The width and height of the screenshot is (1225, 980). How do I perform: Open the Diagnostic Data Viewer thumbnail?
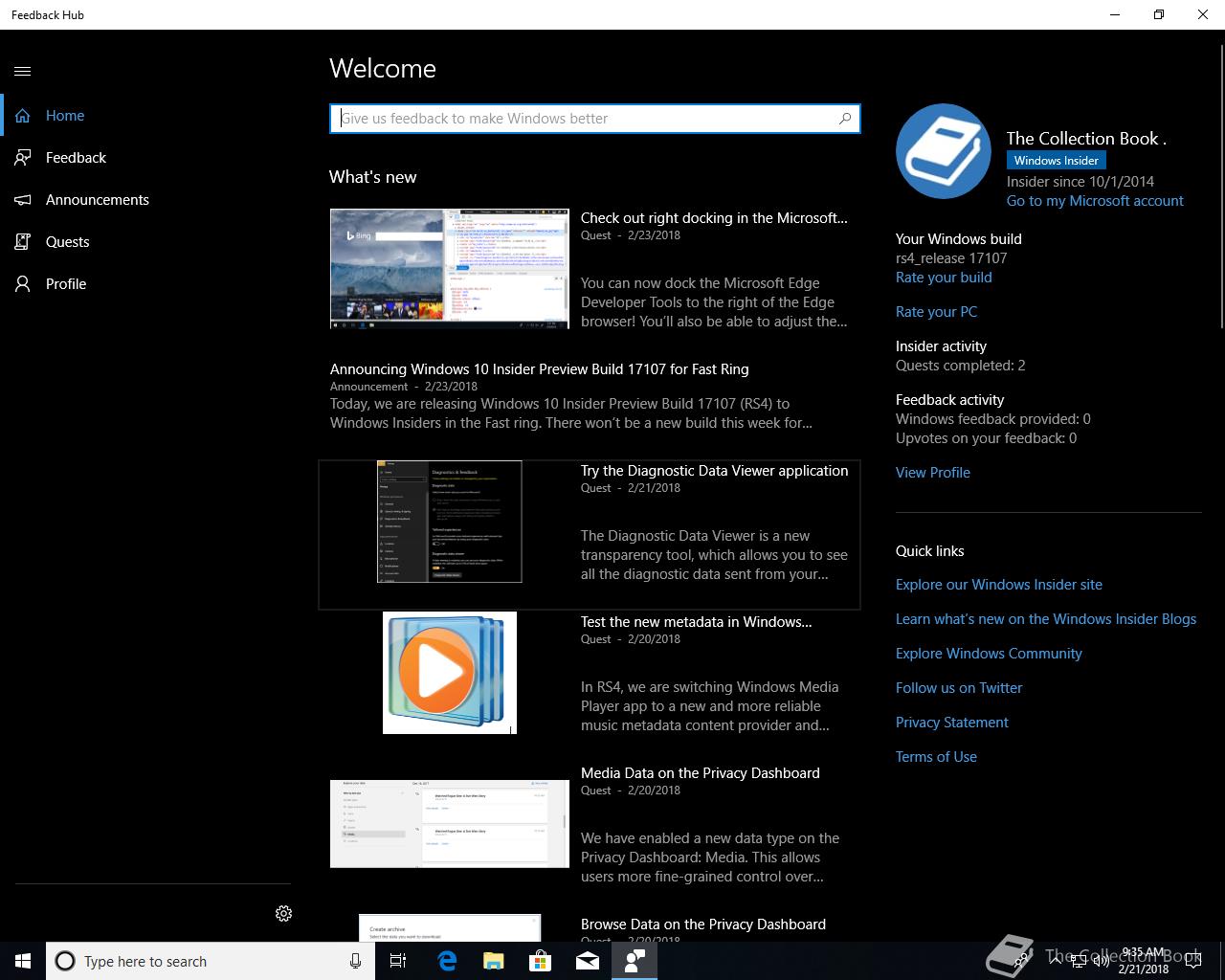click(x=450, y=522)
